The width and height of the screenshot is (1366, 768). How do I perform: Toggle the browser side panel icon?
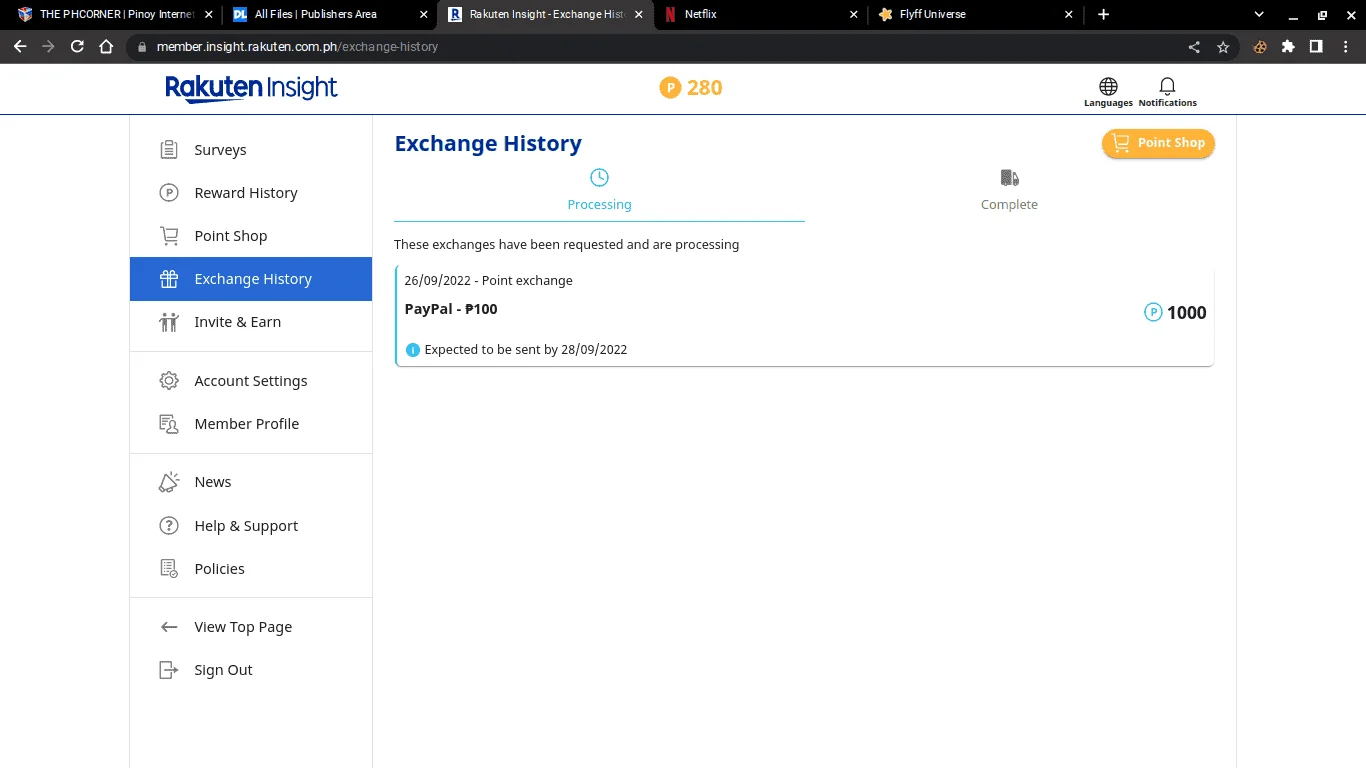(x=1316, y=47)
